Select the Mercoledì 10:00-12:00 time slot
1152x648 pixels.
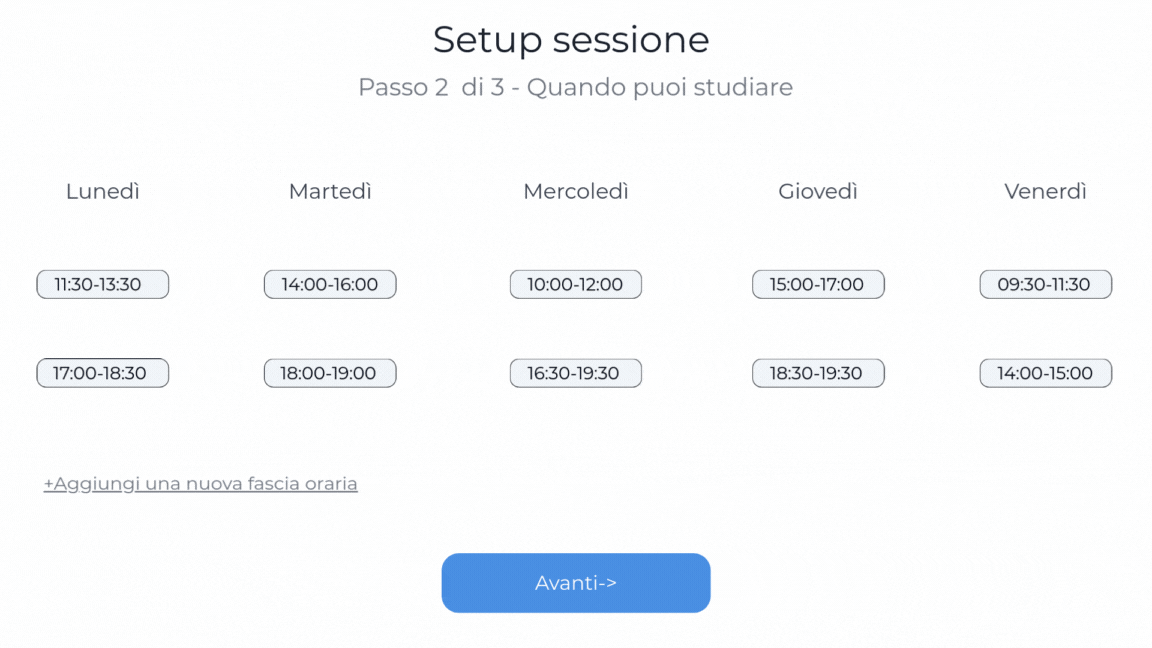[575, 284]
